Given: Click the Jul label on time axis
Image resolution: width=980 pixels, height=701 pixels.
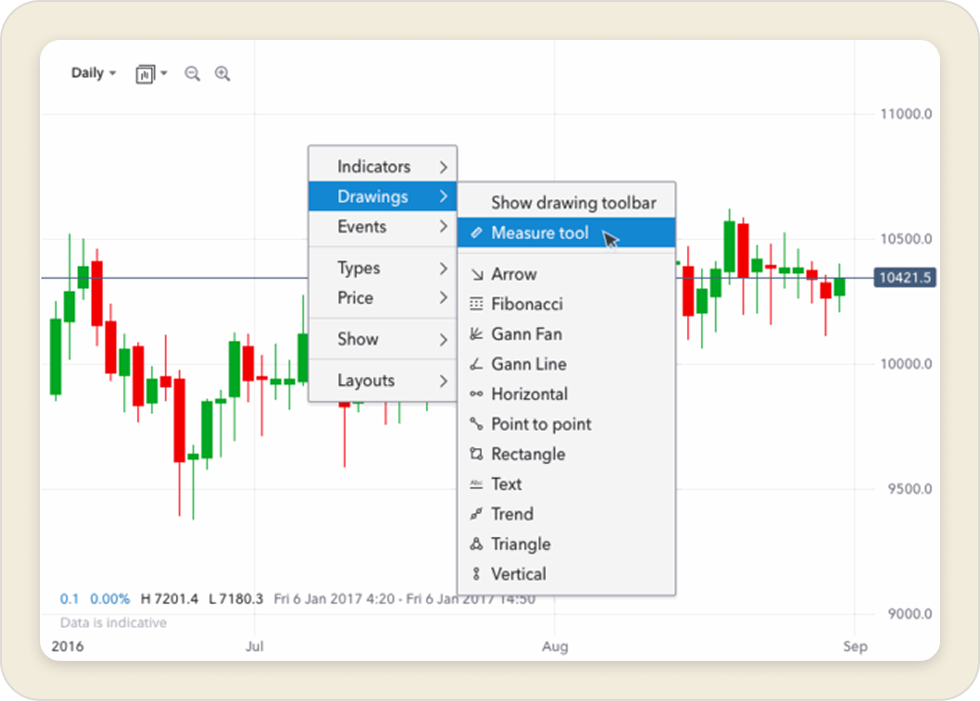Looking at the screenshot, I should 254,646.
